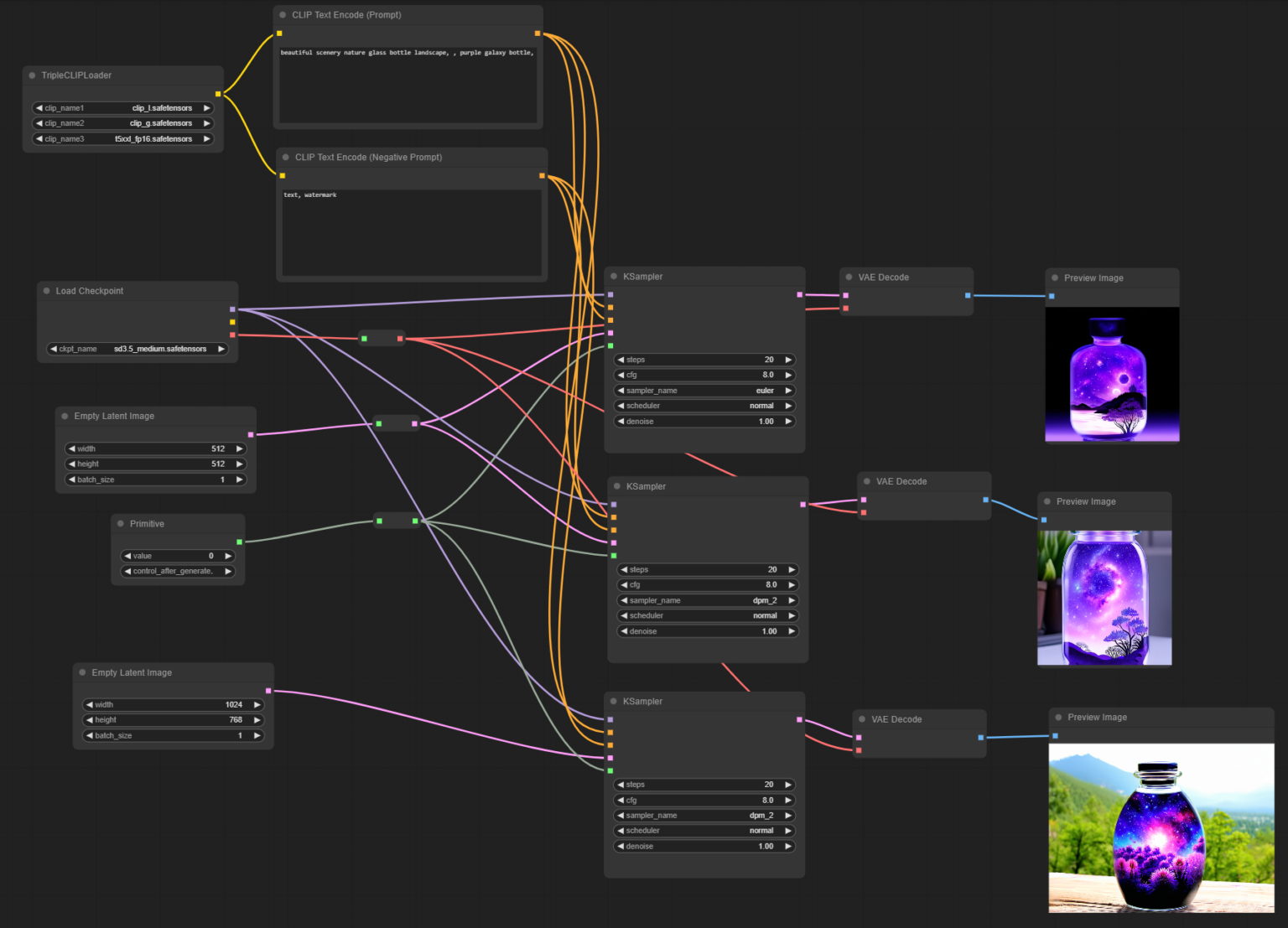The width and height of the screenshot is (1288, 928).
Task: Click inside the positive prompt text box
Action: coord(408,80)
